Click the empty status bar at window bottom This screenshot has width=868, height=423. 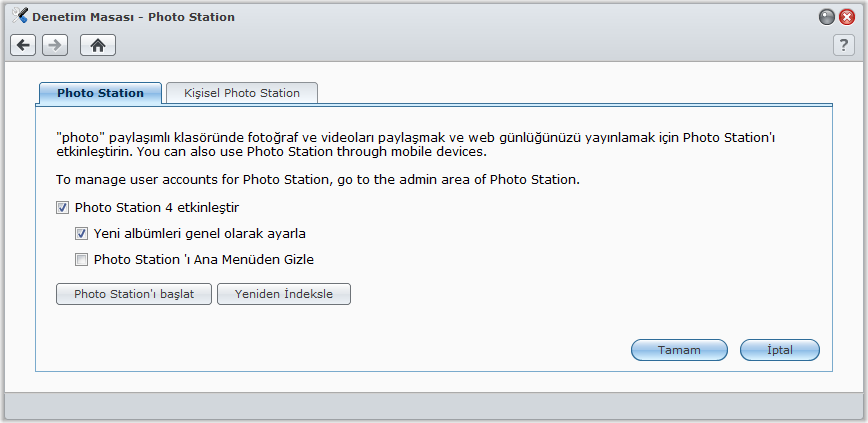[x=434, y=405]
